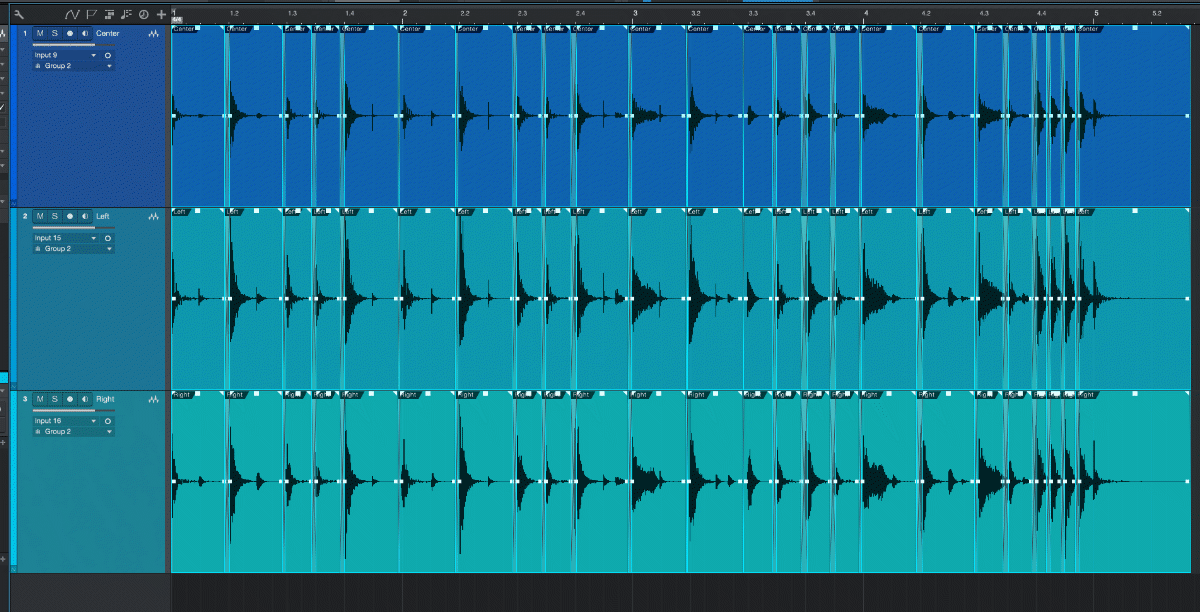Adjust the Center track volume slider

72,45
